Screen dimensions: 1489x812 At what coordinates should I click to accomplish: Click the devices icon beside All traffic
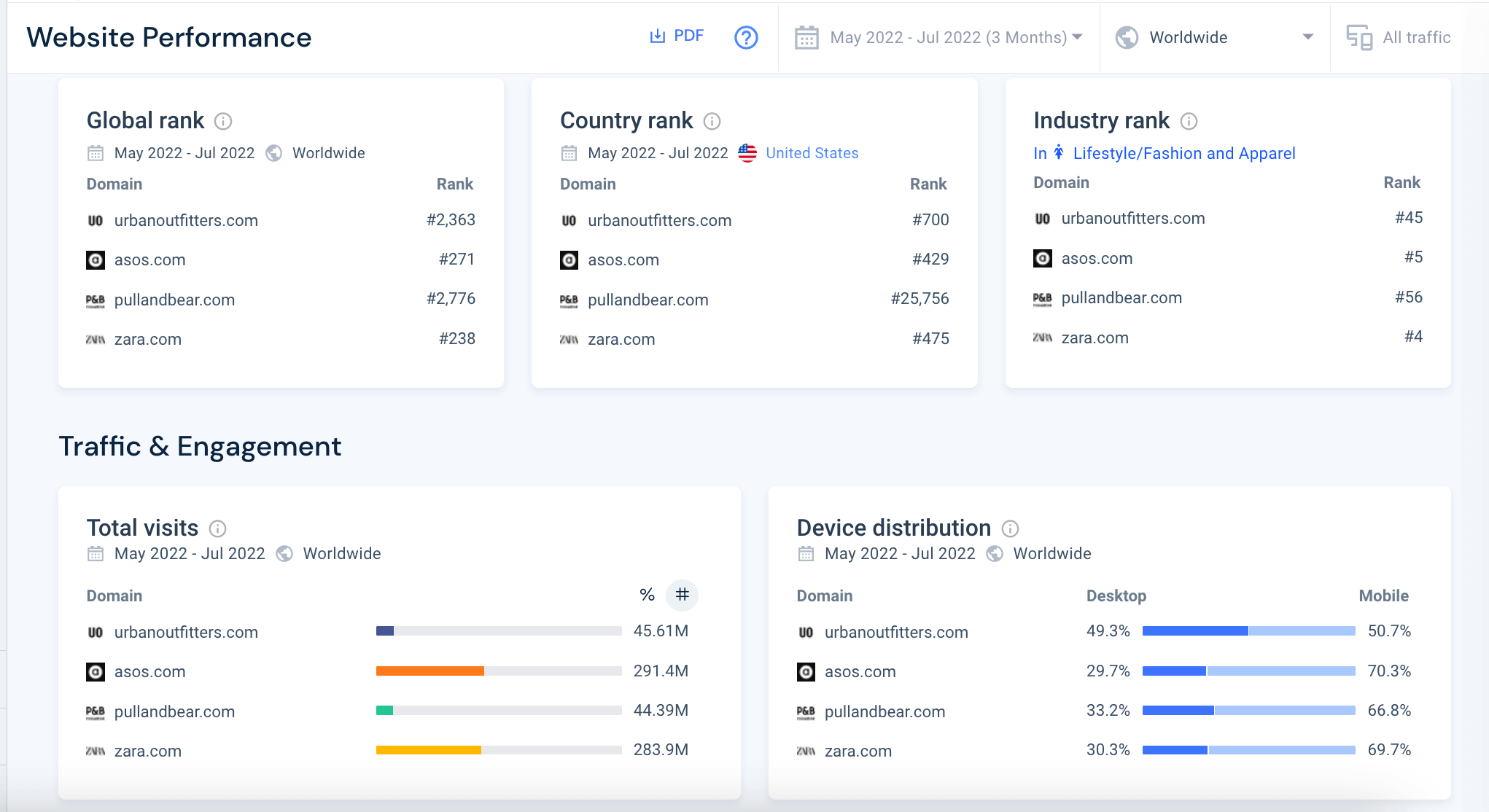[x=1359, y=37]
